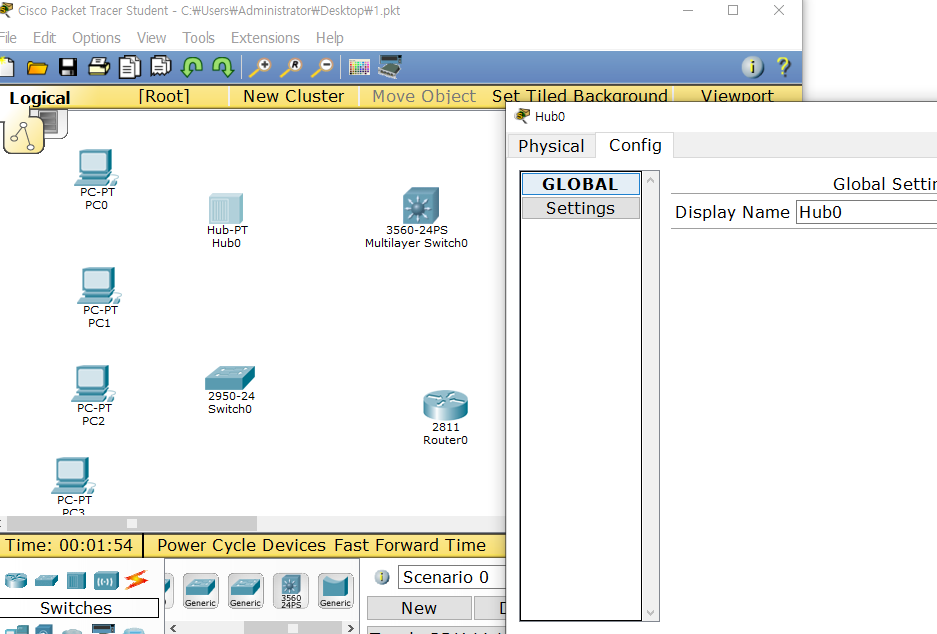Choose the Switches device category icon
Viewport: 937px width, 634px height.
(x=46, y=580)
